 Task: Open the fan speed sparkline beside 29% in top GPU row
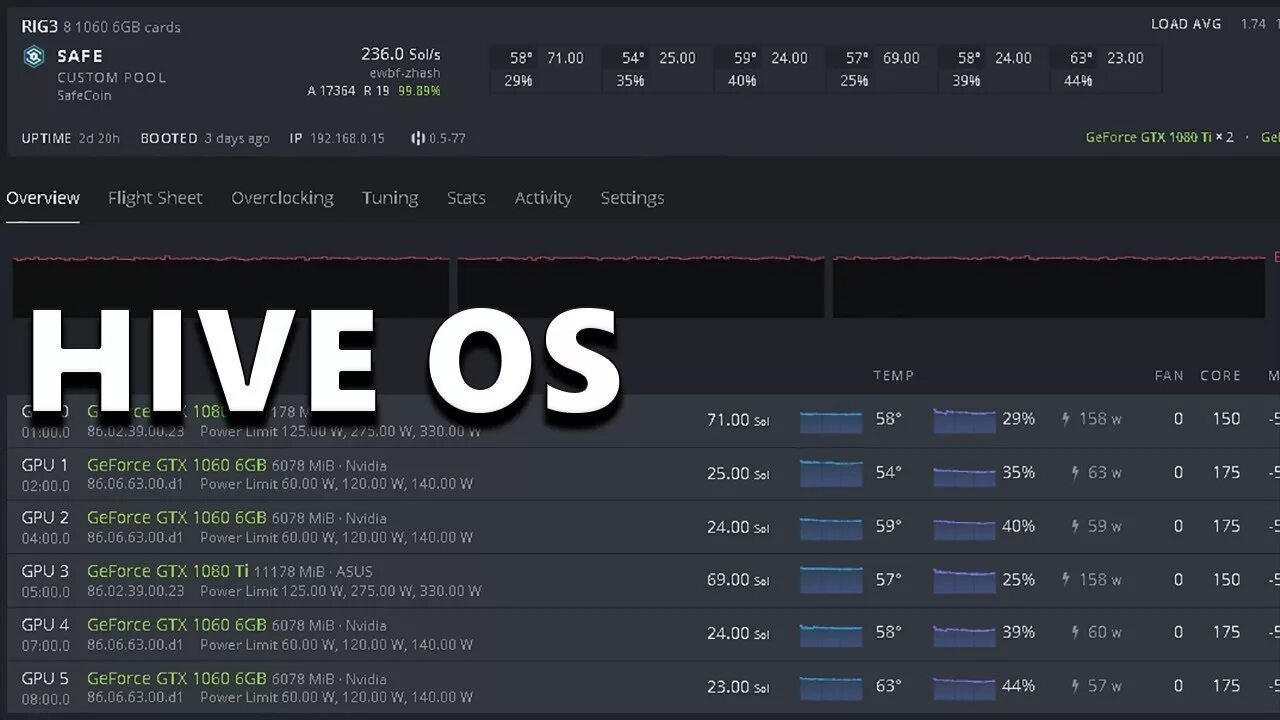tap(964, 419)
